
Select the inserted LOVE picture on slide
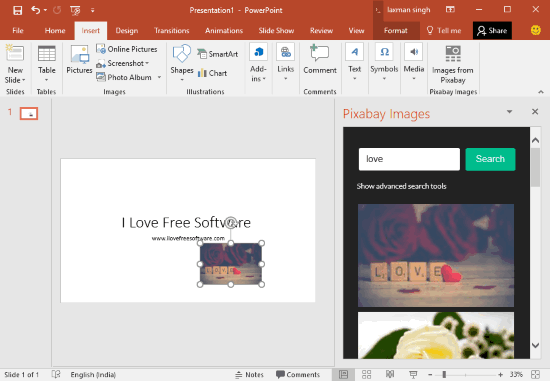pos(230,264)
